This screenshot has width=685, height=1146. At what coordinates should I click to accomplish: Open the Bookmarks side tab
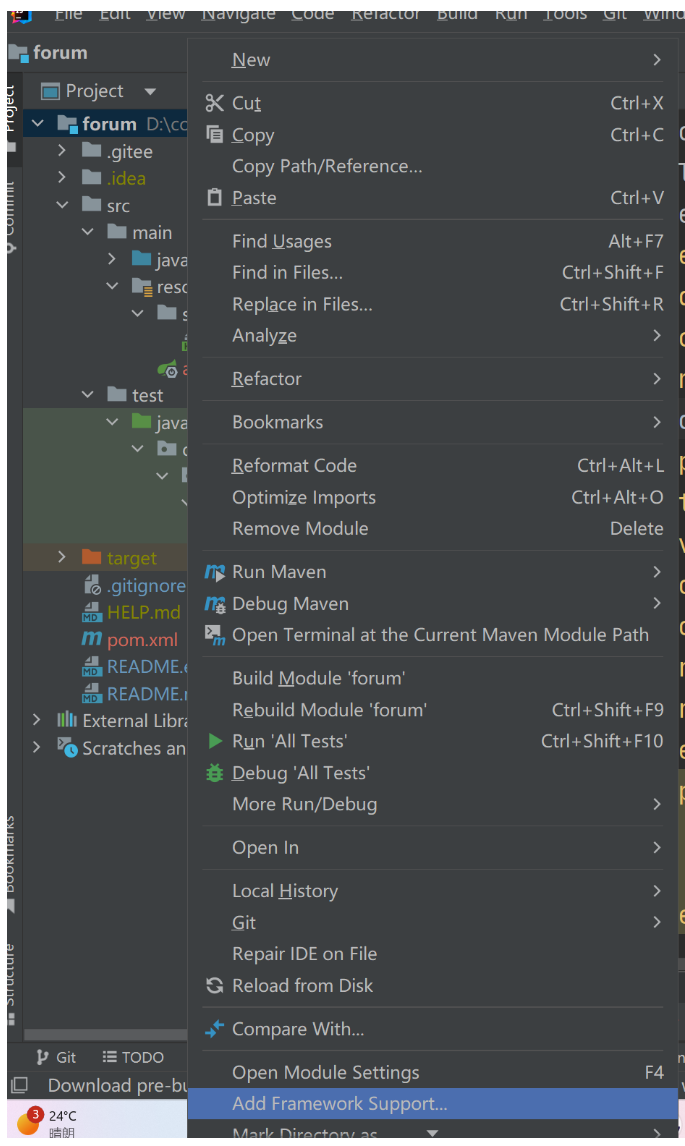tap(10, 865)
